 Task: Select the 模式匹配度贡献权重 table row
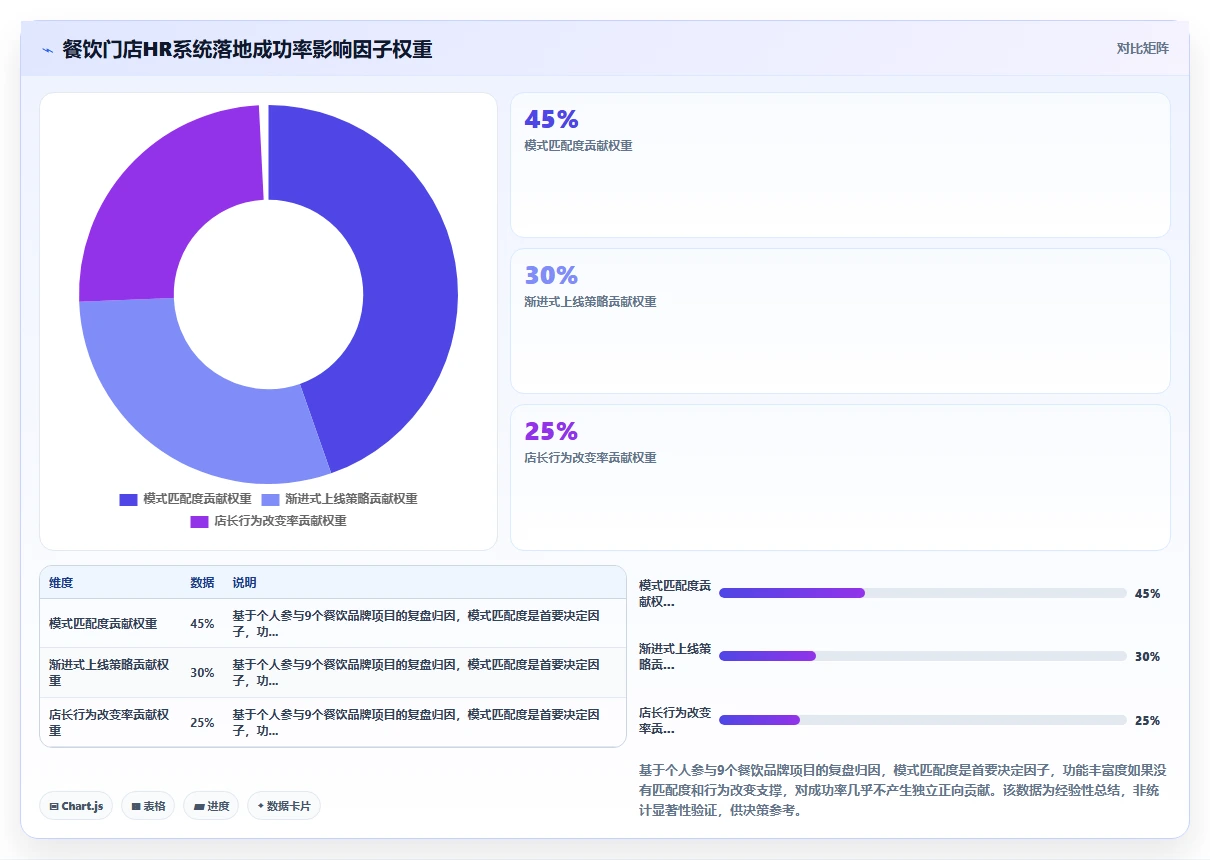tap(333, 623)
